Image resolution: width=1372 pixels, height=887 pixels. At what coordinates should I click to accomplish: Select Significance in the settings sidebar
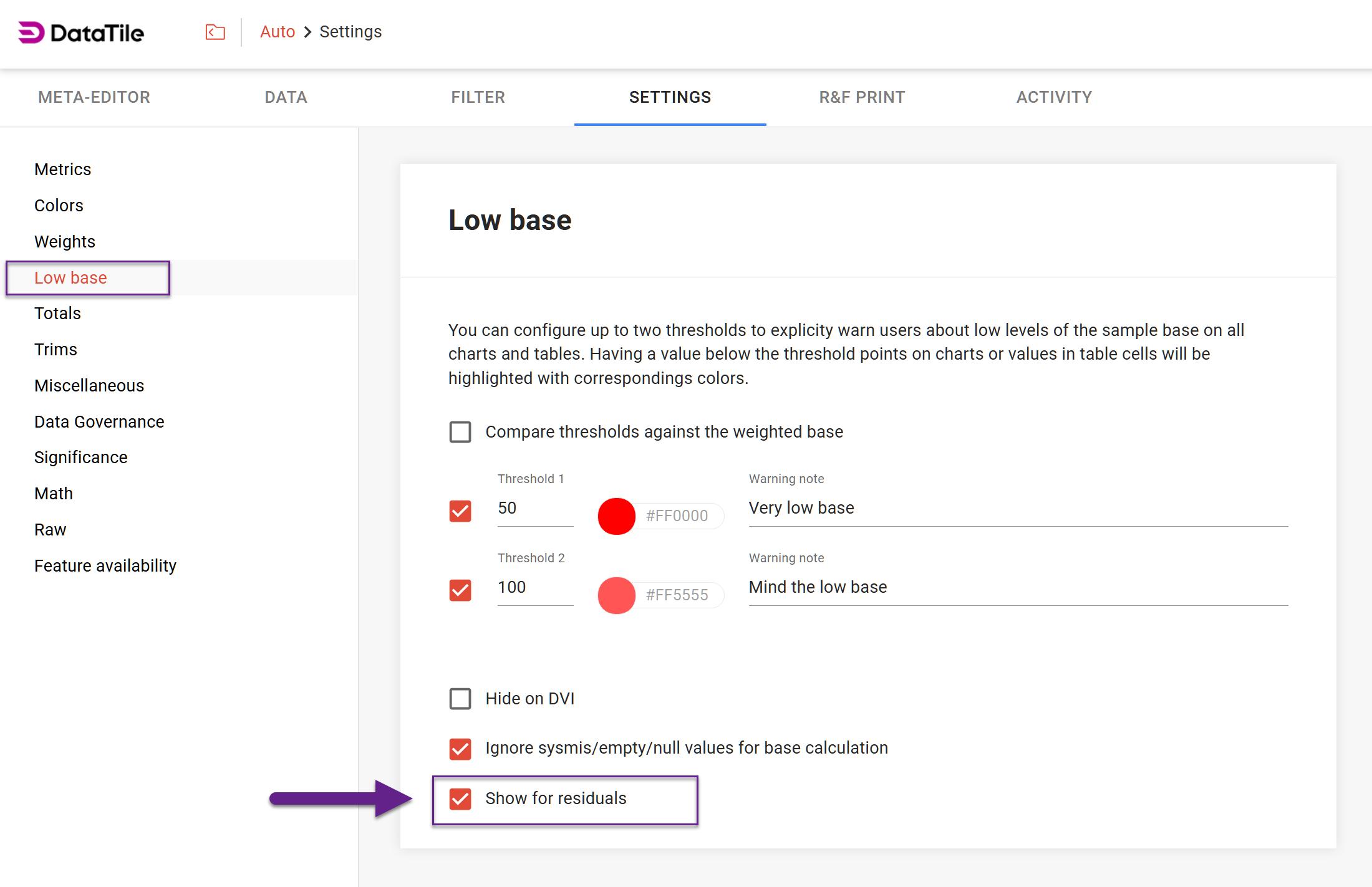click(x=81, y=458)
